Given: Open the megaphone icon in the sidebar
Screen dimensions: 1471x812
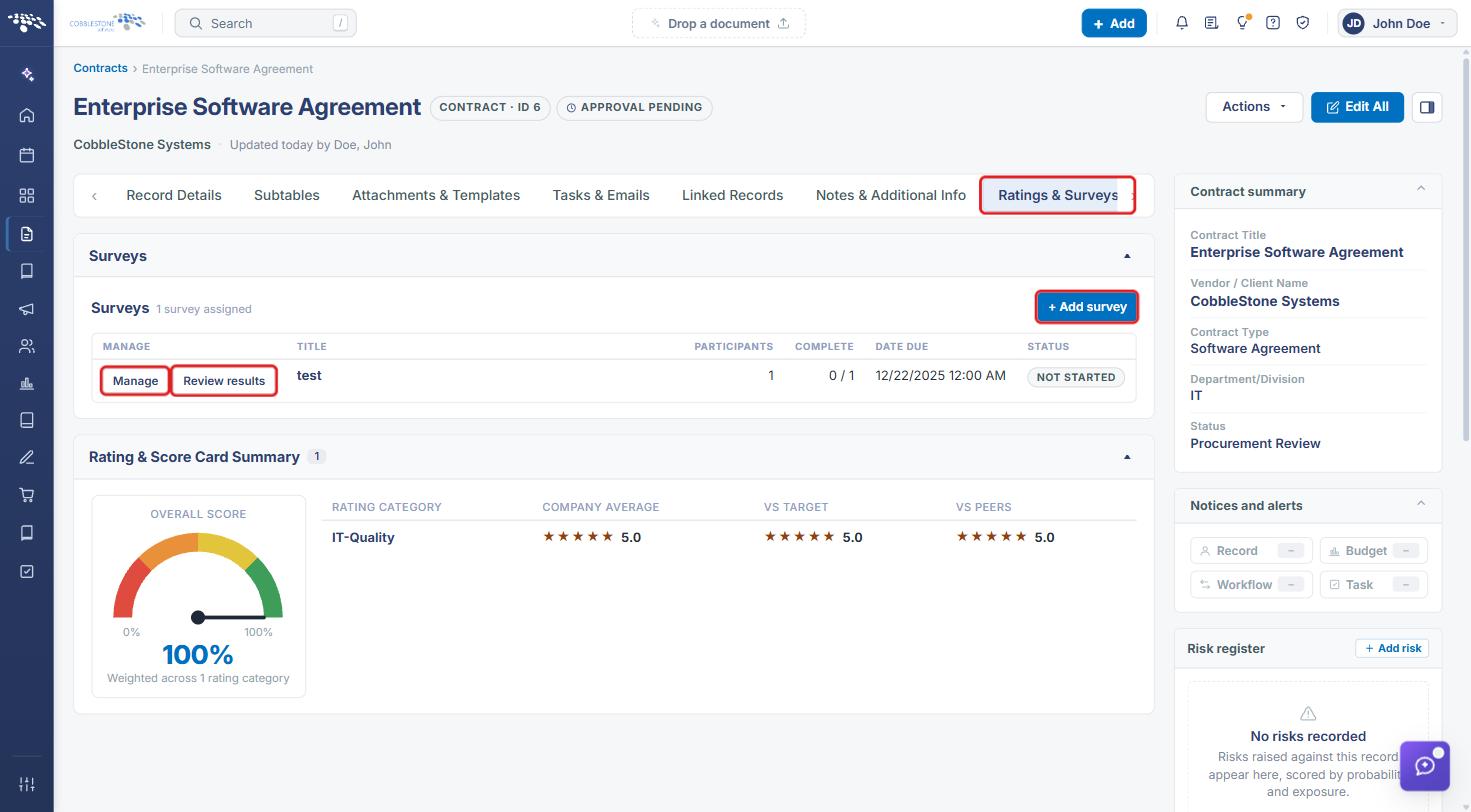Looking at the screenshot, I should [x=27, y=309].
